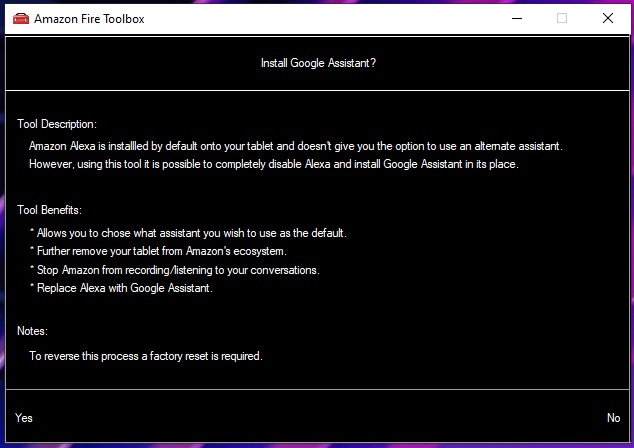Click No to decline the installation

[613, 418]
